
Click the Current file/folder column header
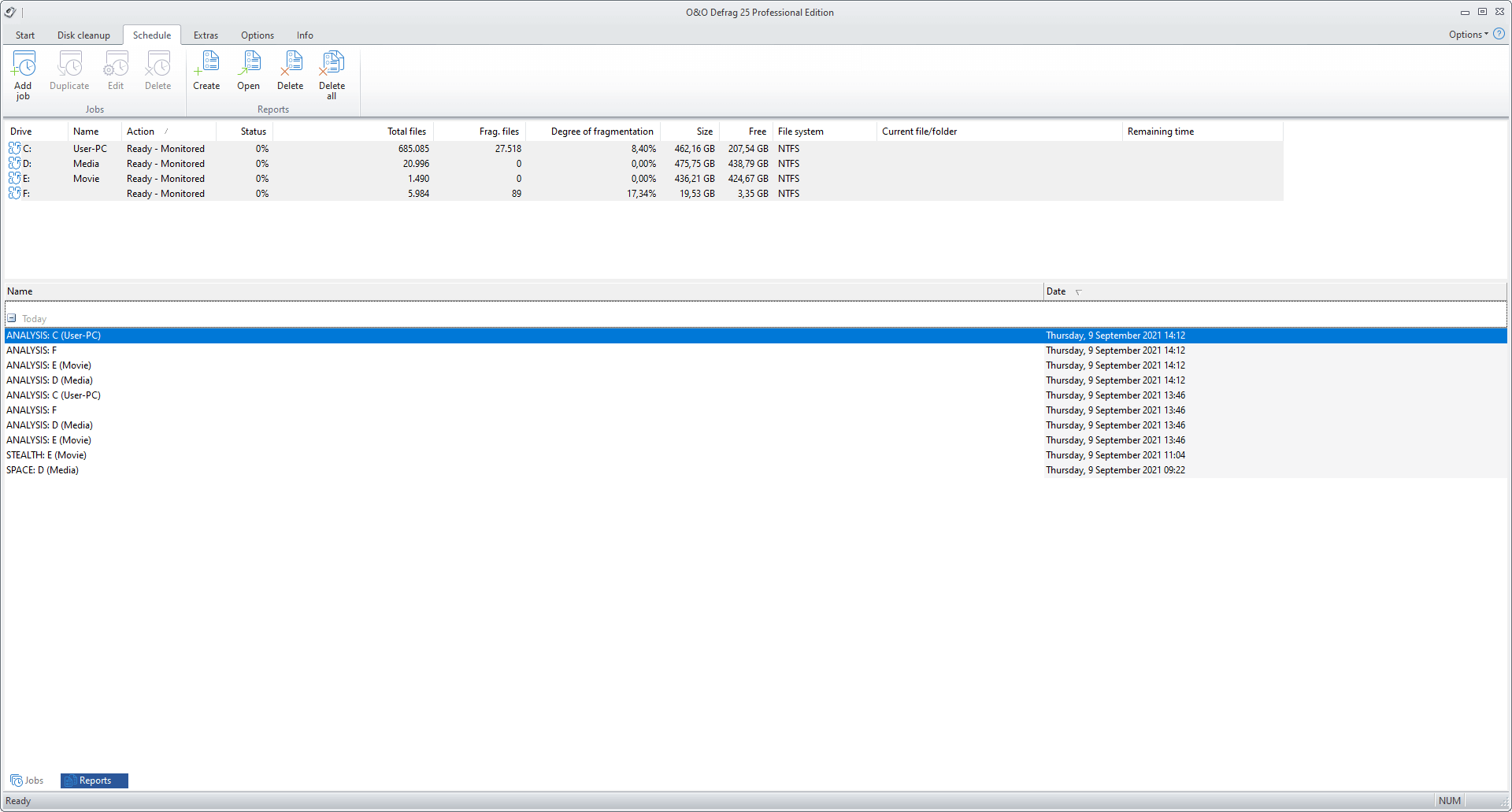999,132
